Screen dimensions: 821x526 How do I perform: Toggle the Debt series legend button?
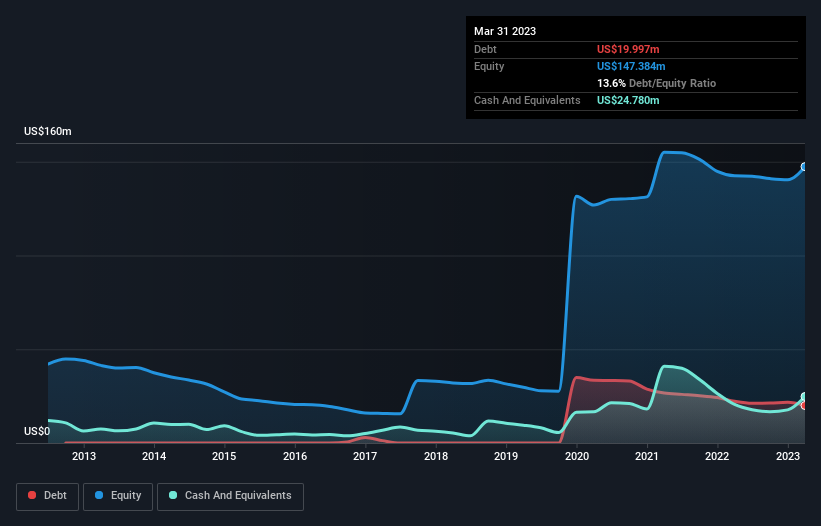[47, 496]
